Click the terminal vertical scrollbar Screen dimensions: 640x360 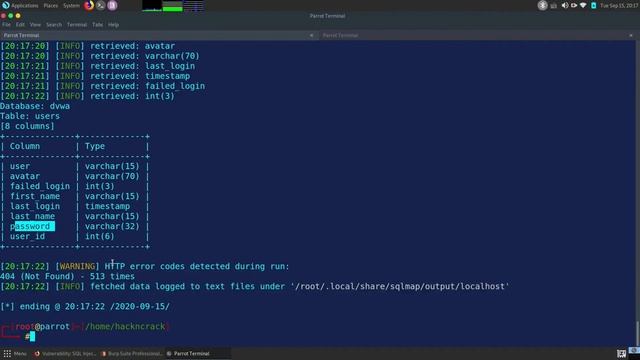[x=638, y=333]
